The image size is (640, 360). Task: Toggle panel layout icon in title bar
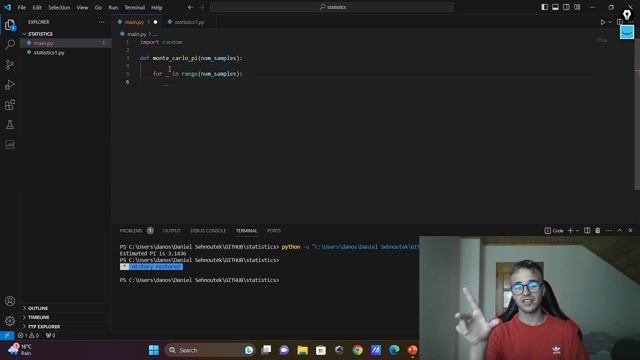click(555, 7)
